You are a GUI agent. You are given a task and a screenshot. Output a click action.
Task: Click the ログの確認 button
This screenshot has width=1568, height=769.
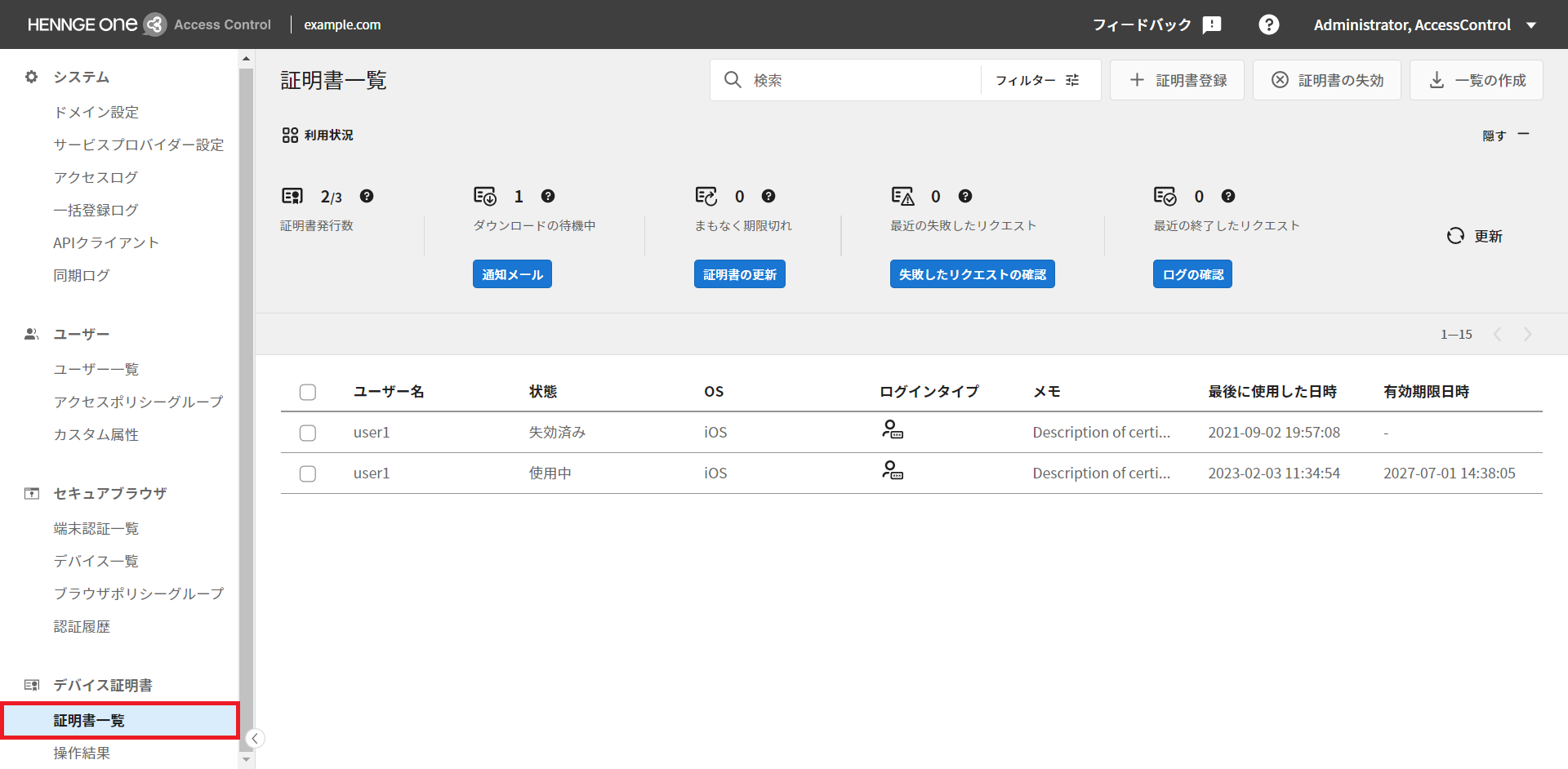coord(1192,274)
